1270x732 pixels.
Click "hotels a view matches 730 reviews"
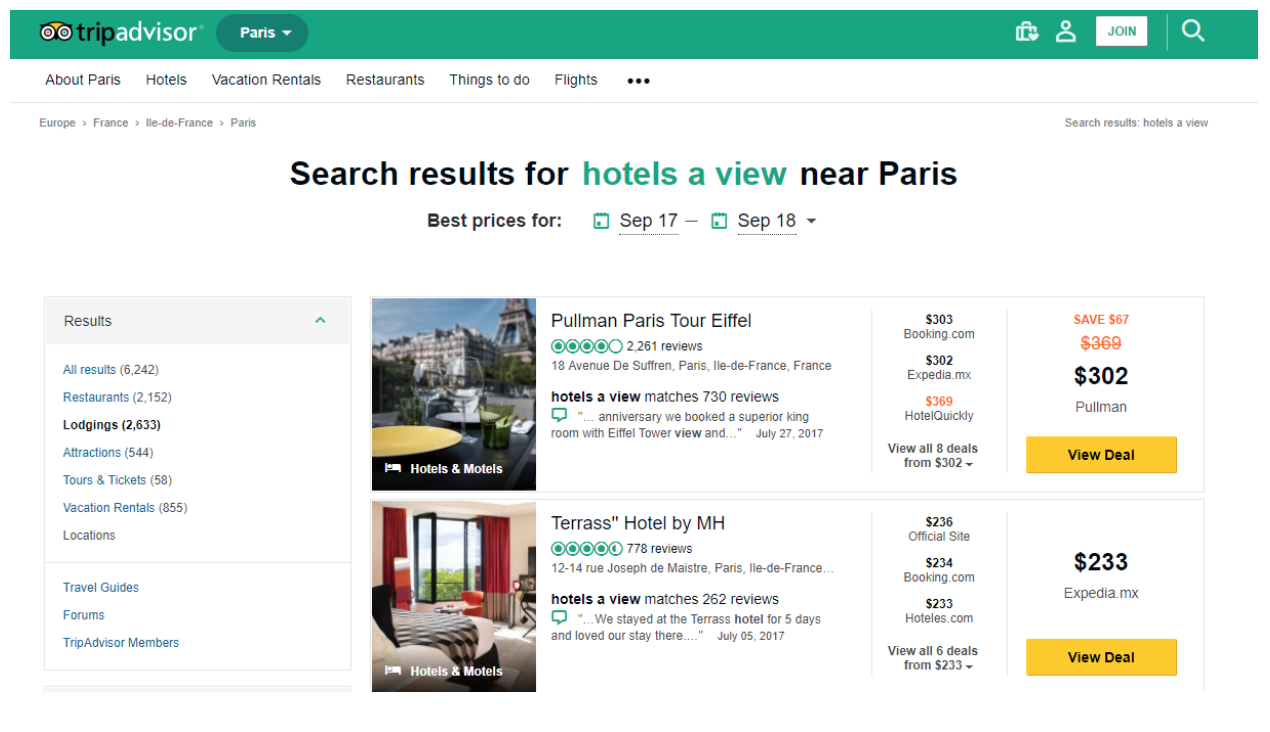tap(665, 397)
